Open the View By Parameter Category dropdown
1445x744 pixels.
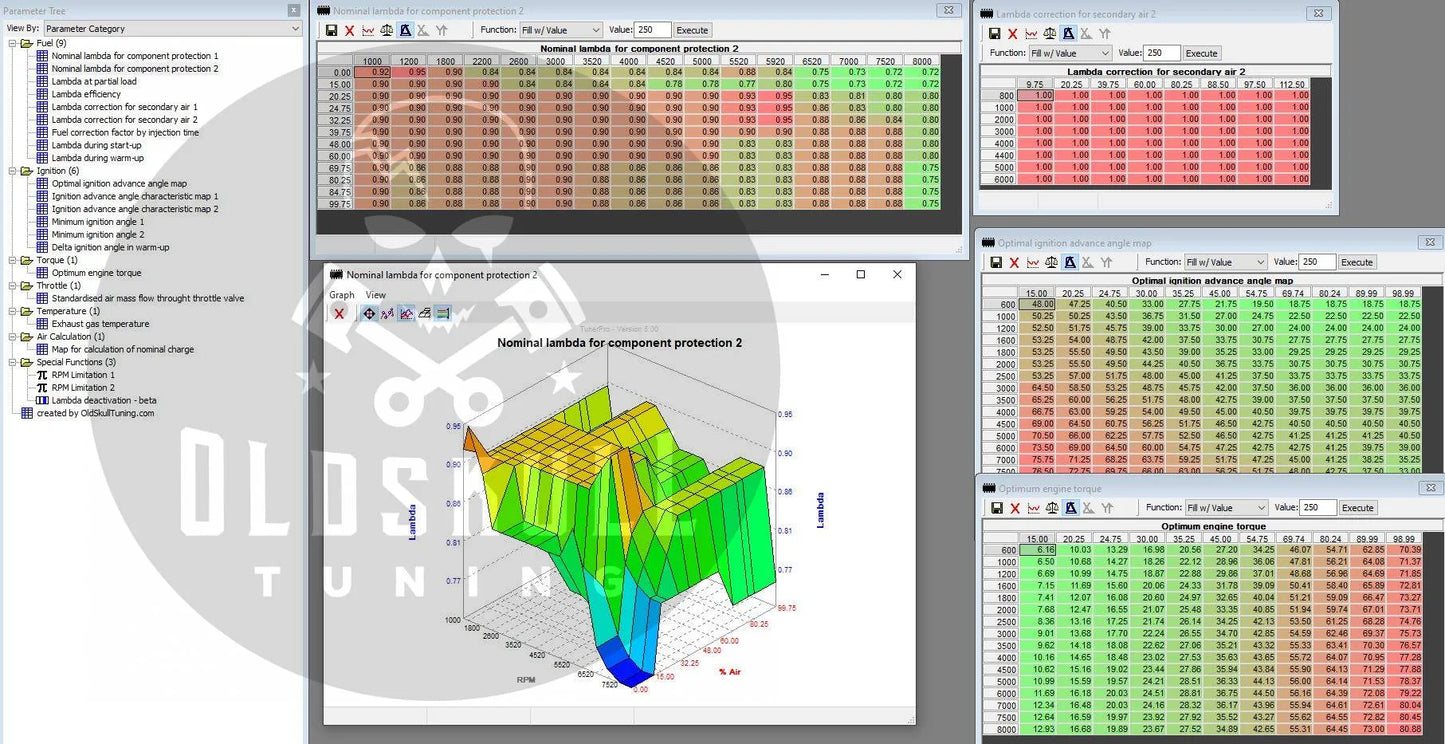[172, 29]
